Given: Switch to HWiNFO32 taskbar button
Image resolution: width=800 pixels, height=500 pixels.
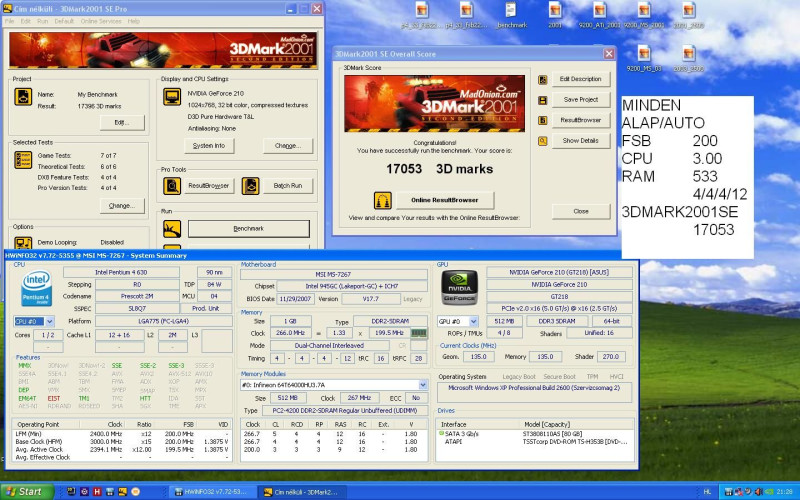Looking at the screenshot, I should pyautogui.click(x=211, y=492).
